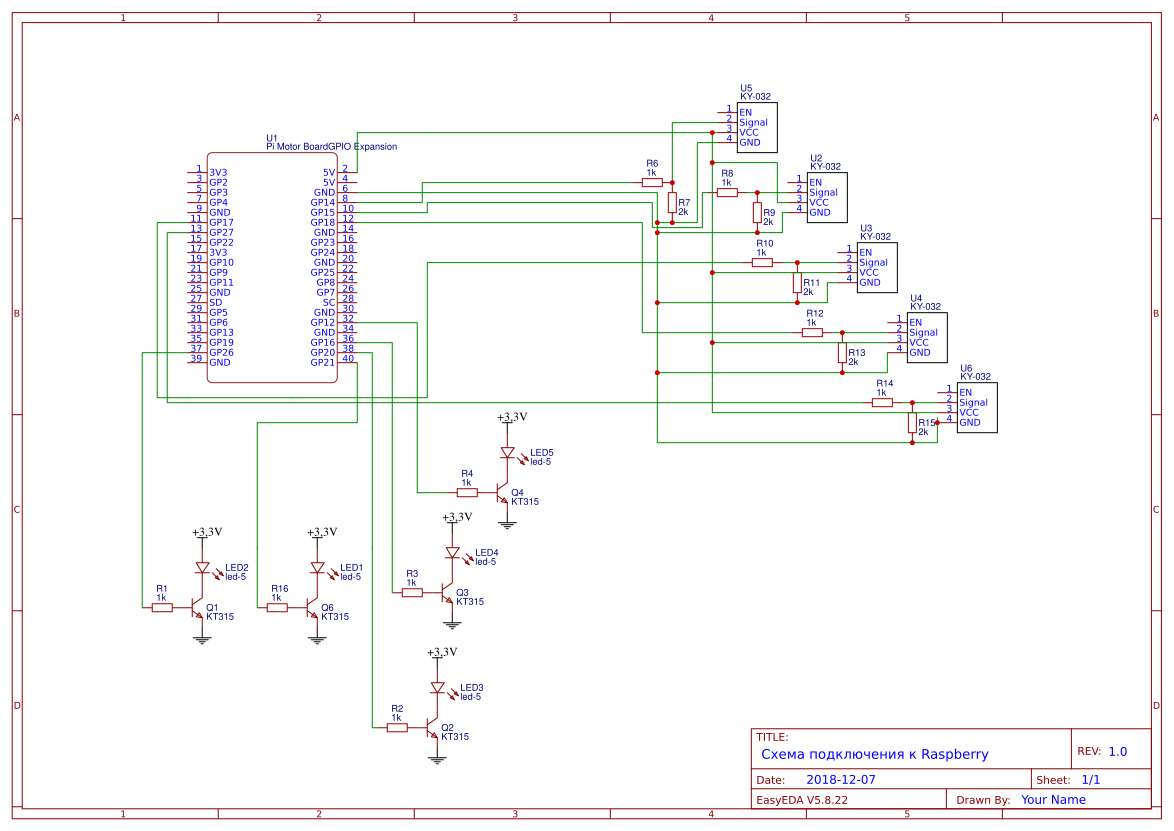Click the REV 1.0 value
1174x831 pixels.
[x=1118, y=752]
